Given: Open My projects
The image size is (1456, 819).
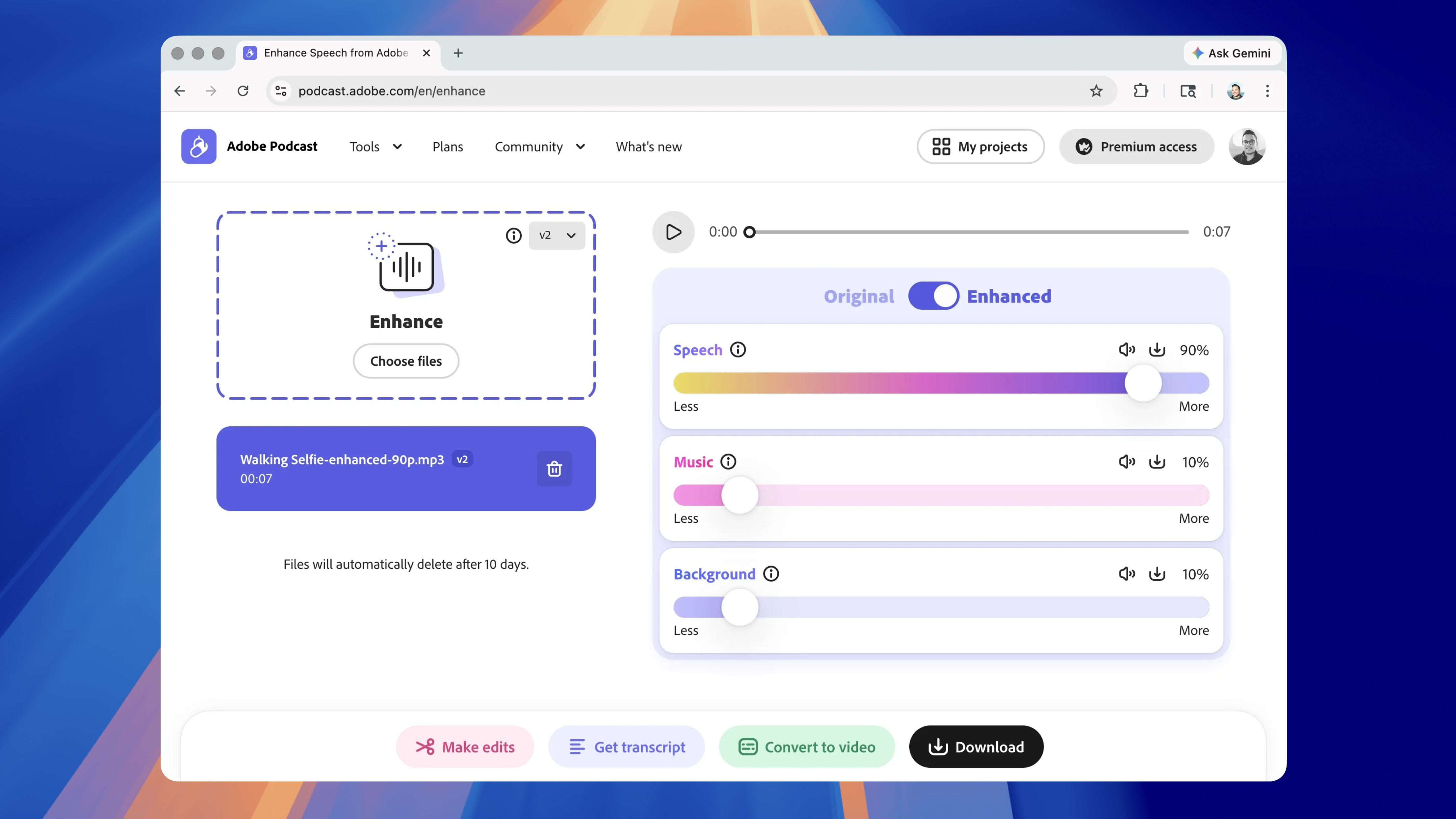Looking at the screenshot, I should [x=981, y=146].
